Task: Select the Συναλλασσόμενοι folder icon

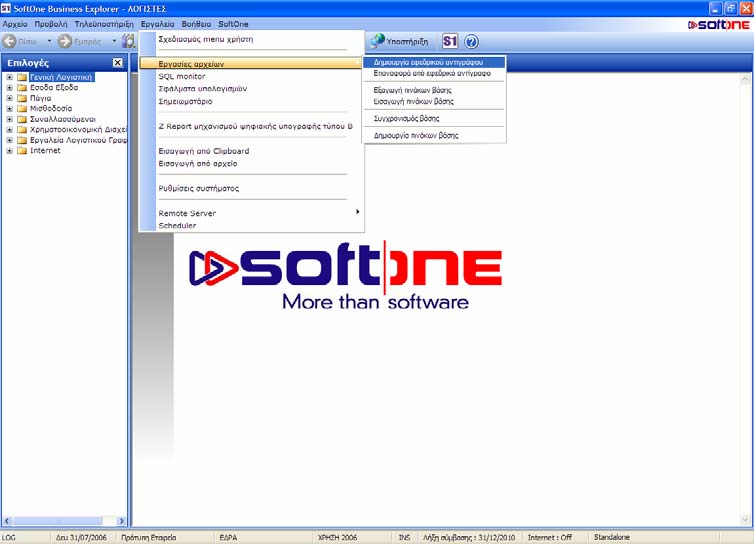Action: click(22, 119)
